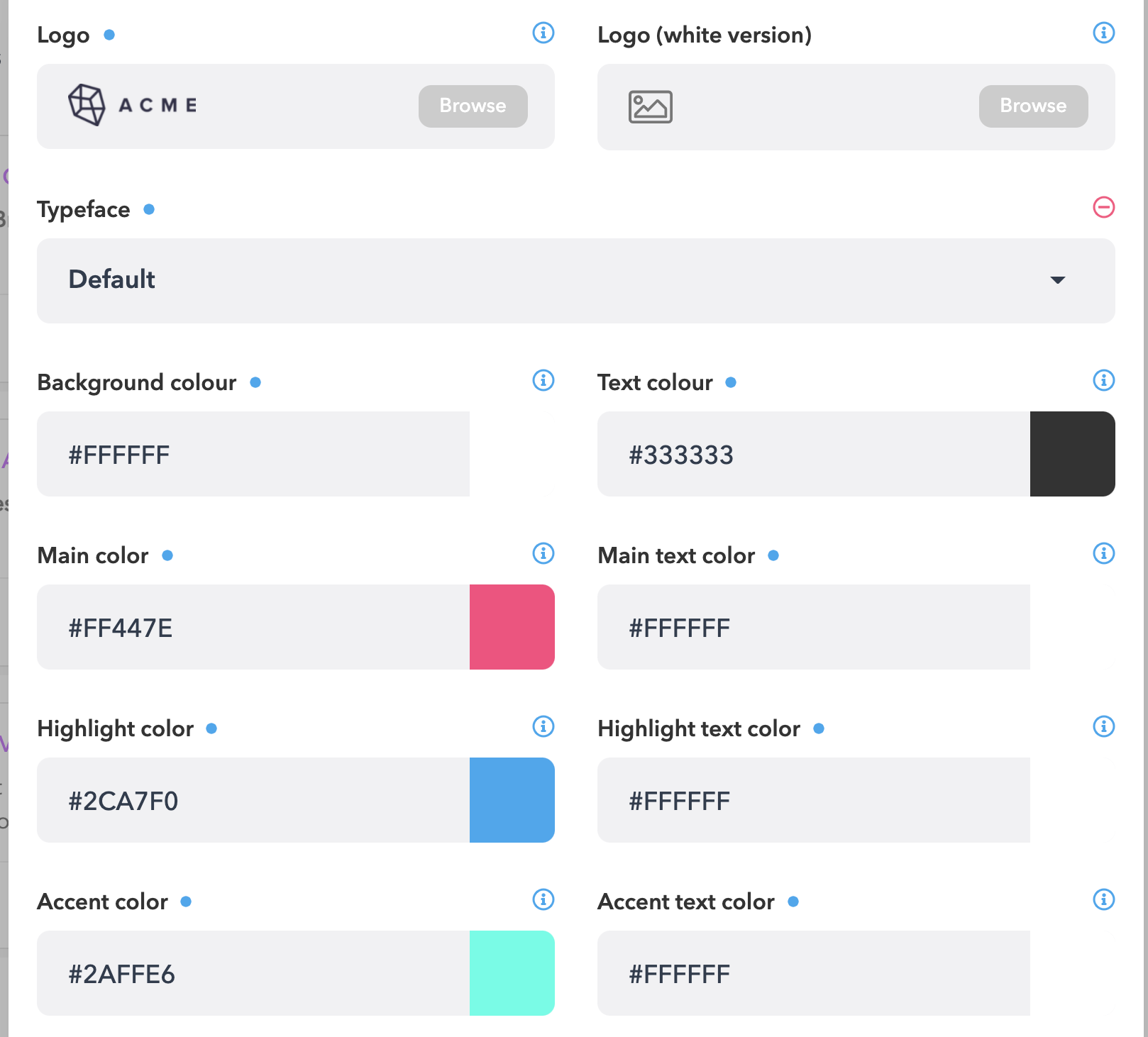Open info icon for Logo (white version)
The width and height of the screenshot is (1148, 1037).
point(1104,33)
